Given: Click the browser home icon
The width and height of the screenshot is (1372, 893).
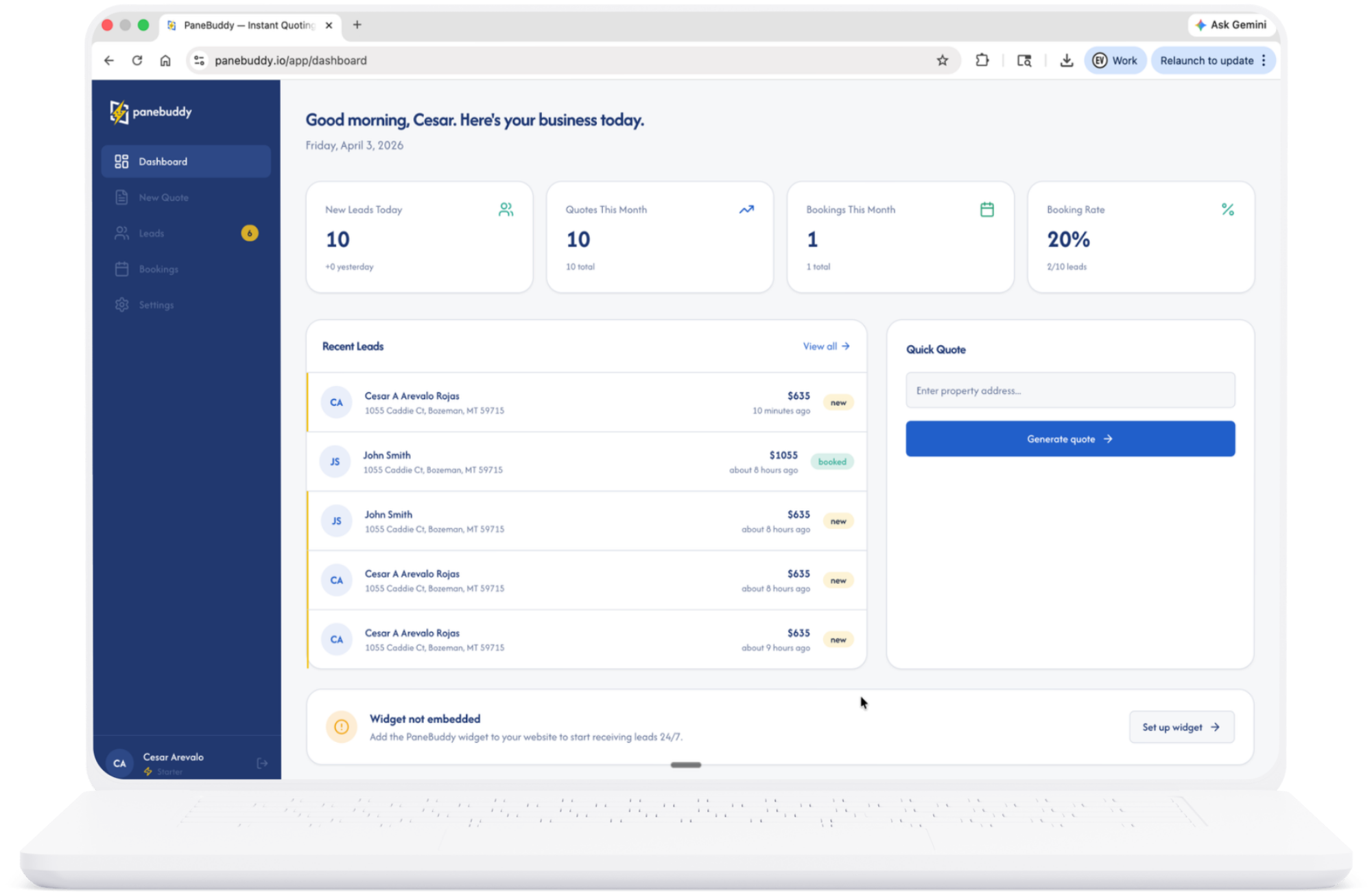Looking at the screenshot, I should point(165,60).
